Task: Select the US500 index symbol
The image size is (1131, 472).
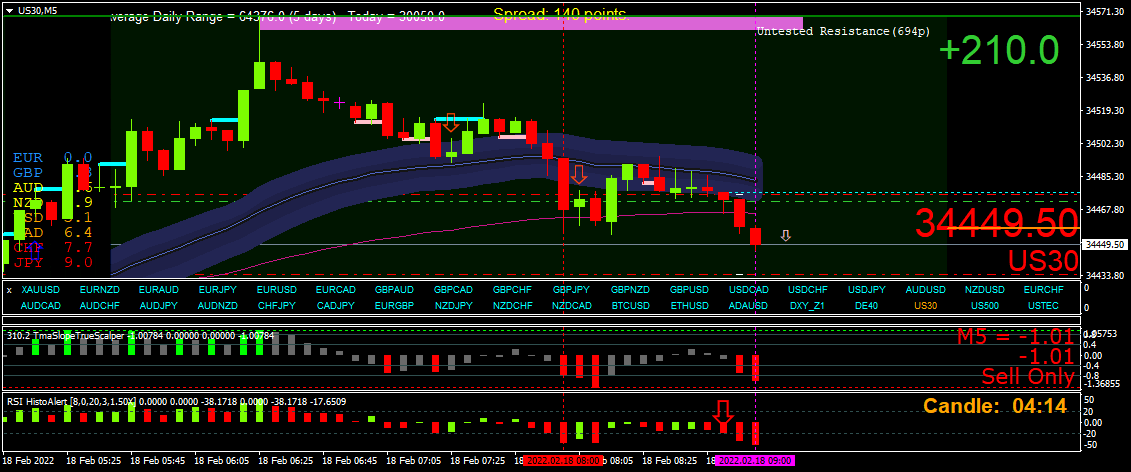Action: [985, 305]
